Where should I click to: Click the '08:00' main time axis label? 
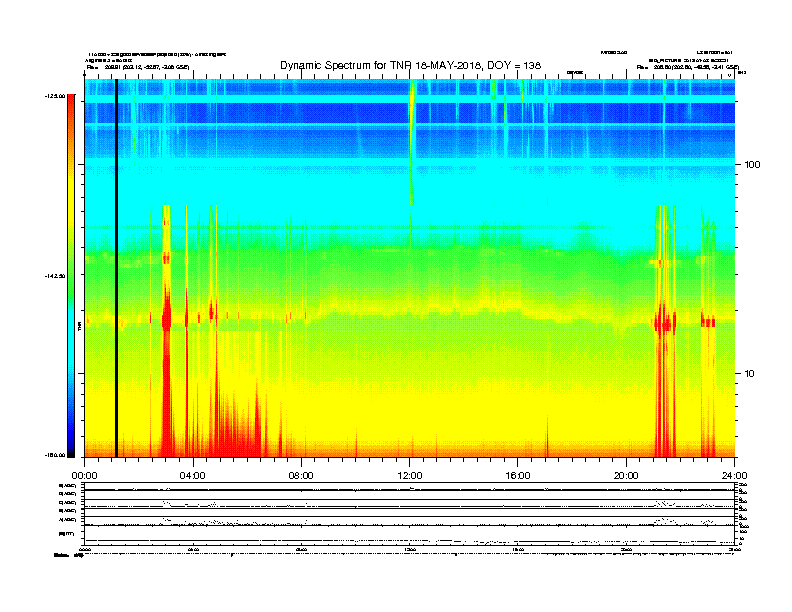[x=301, y=476]
